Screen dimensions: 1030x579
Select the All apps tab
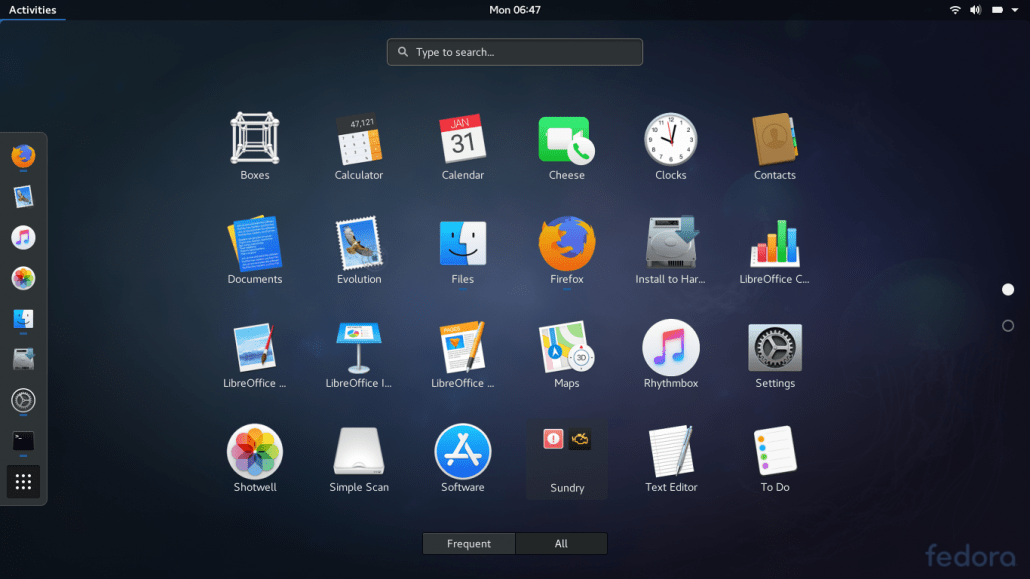tap(561, 543)
